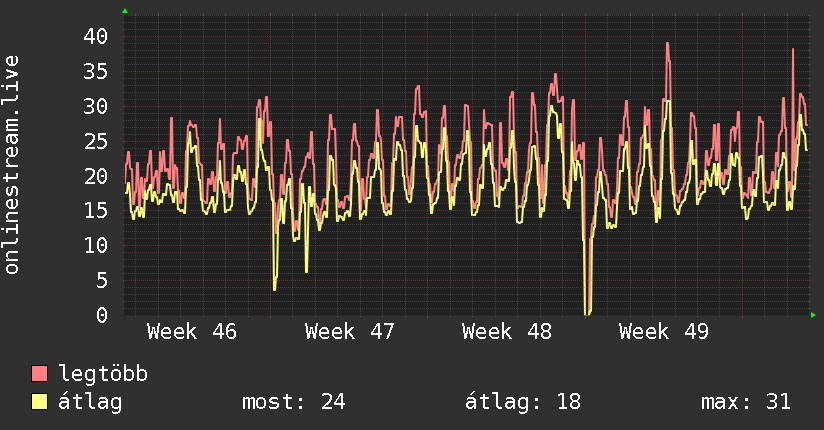The height and width of the screenshot is (430, 824).
Task: Click the y-axis value 15
Action: tap(96, 211)
